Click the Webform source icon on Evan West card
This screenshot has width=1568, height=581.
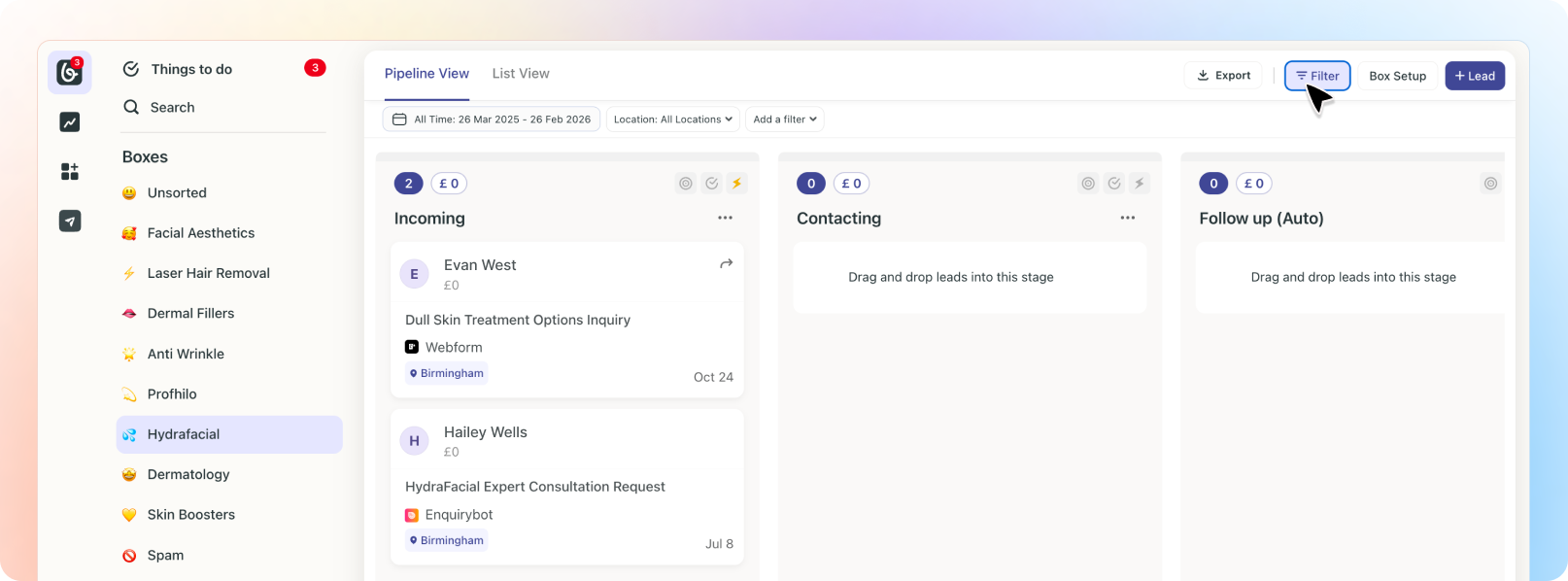(412, 347)
